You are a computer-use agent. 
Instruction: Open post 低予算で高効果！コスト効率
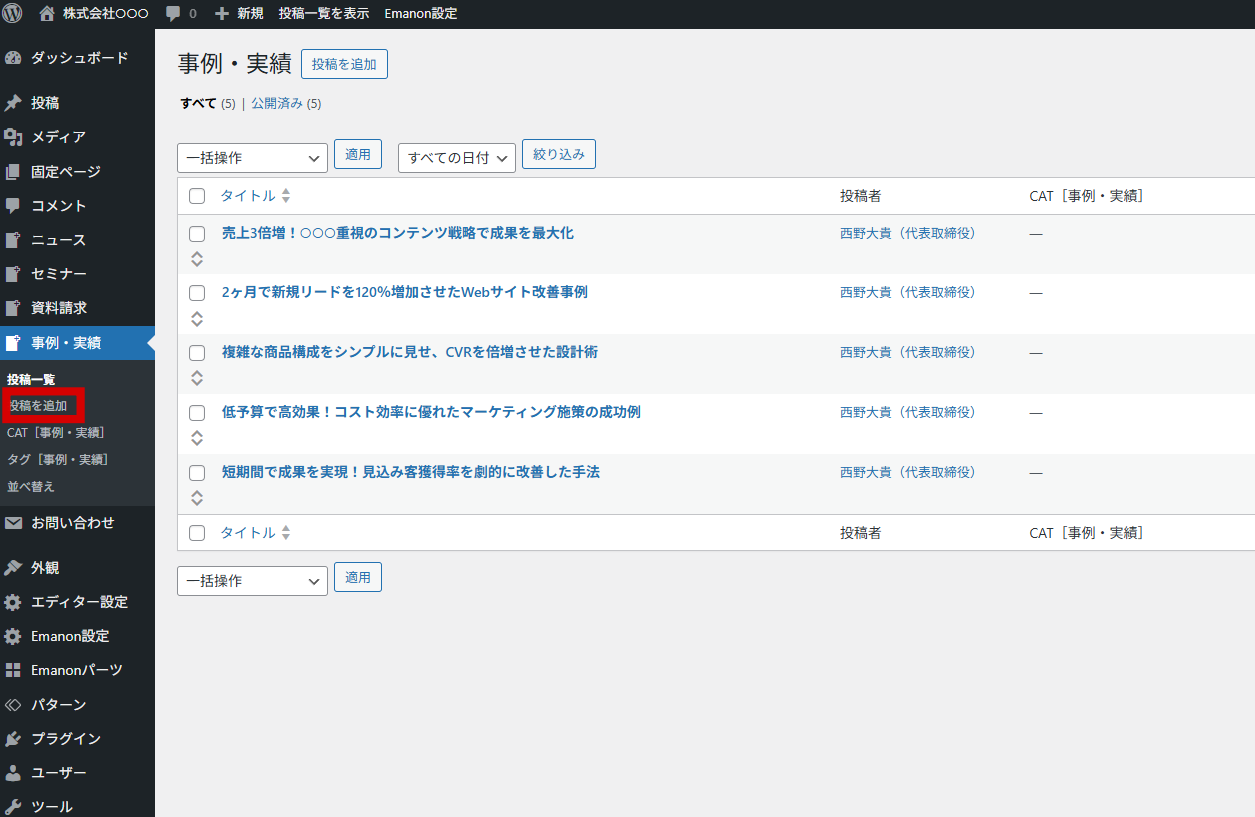click(x=431, y=412)
